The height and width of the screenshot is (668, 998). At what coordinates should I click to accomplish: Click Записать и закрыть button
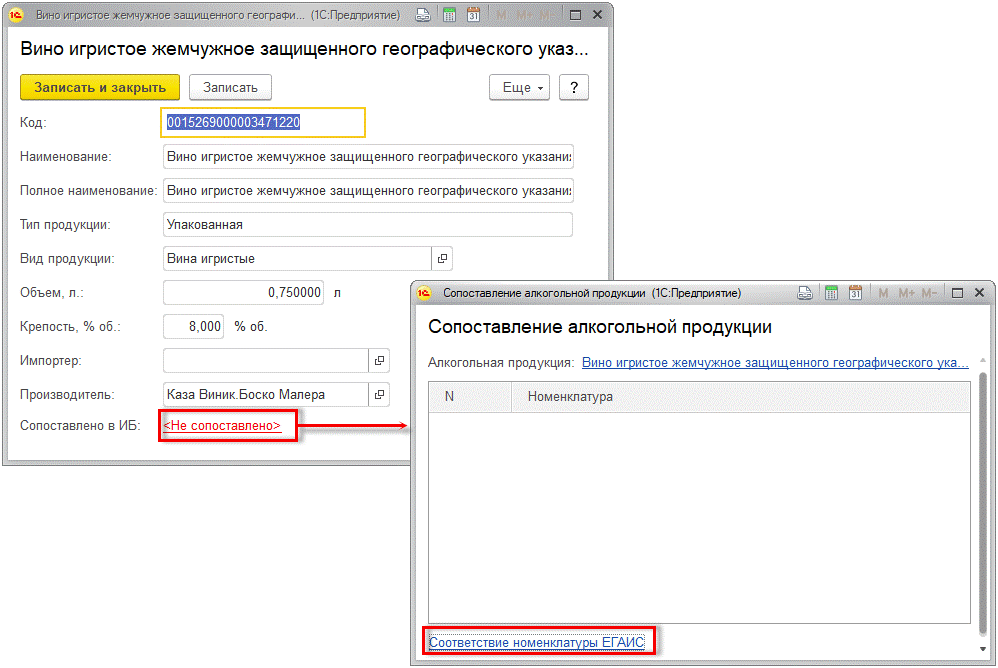(100, 88)
